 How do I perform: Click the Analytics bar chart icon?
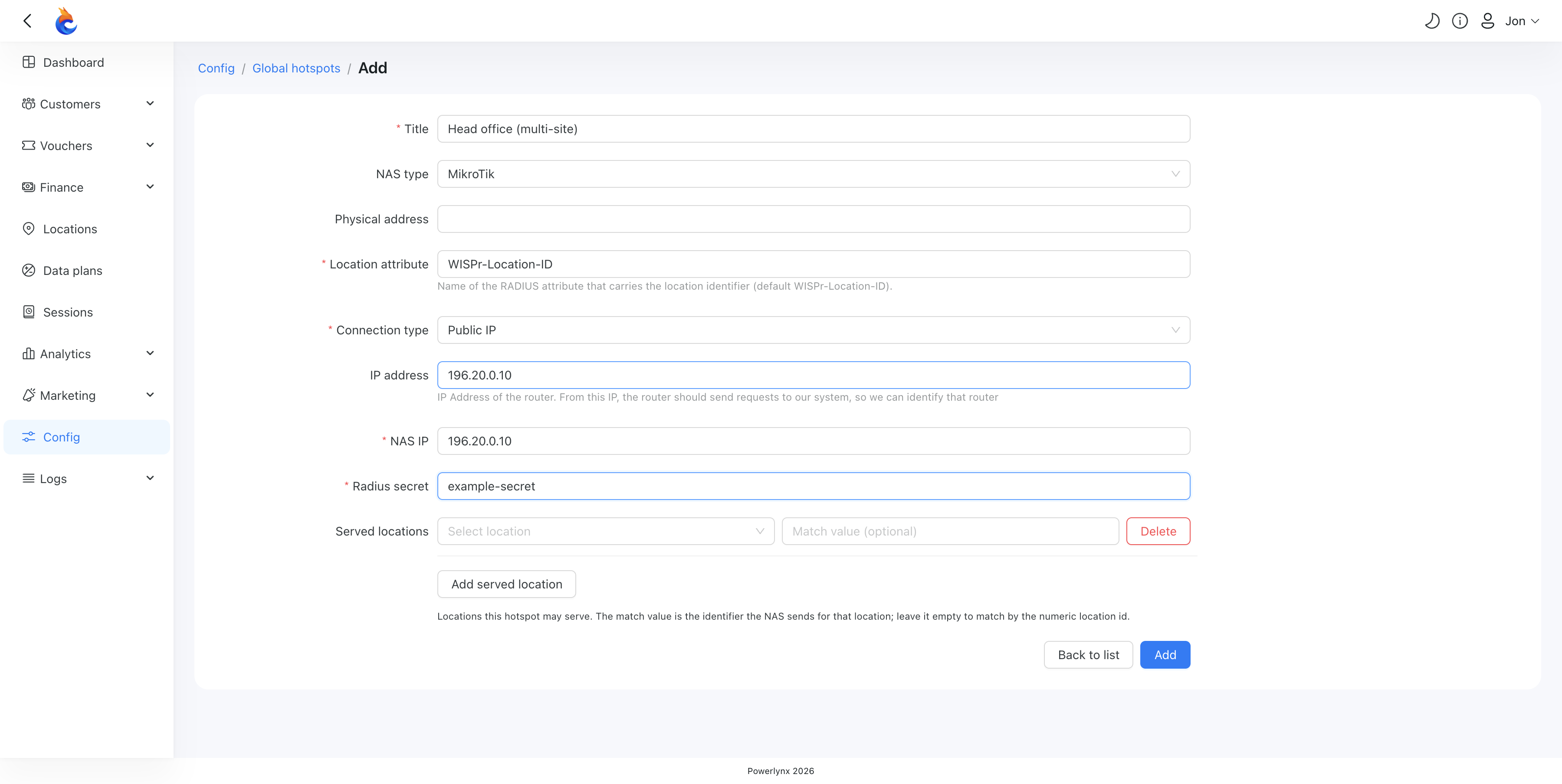29,354
